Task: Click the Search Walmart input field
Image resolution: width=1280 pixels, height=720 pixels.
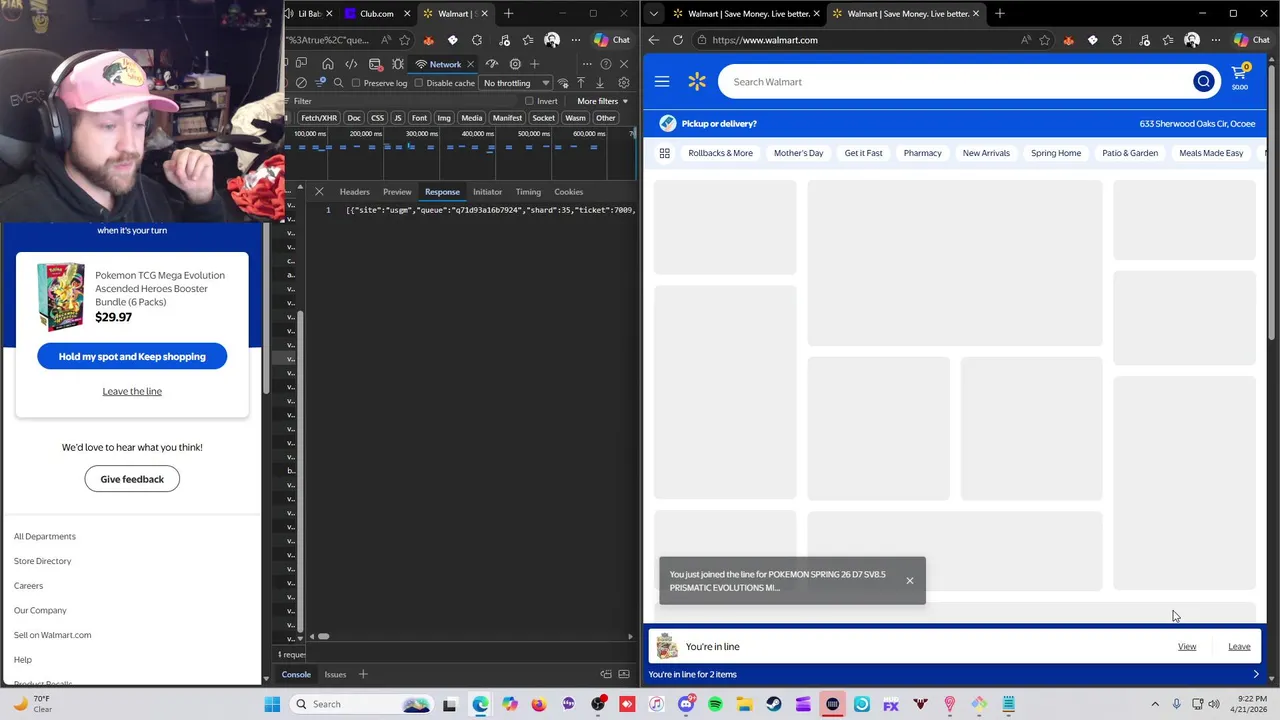Action: pos(955,82)
